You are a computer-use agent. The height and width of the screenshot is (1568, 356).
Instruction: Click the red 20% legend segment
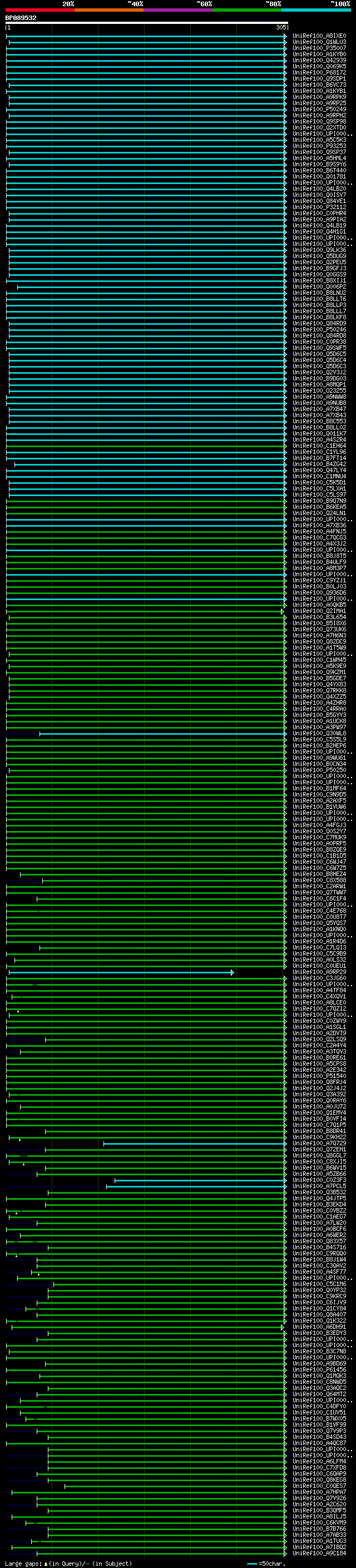pos(40,10)
